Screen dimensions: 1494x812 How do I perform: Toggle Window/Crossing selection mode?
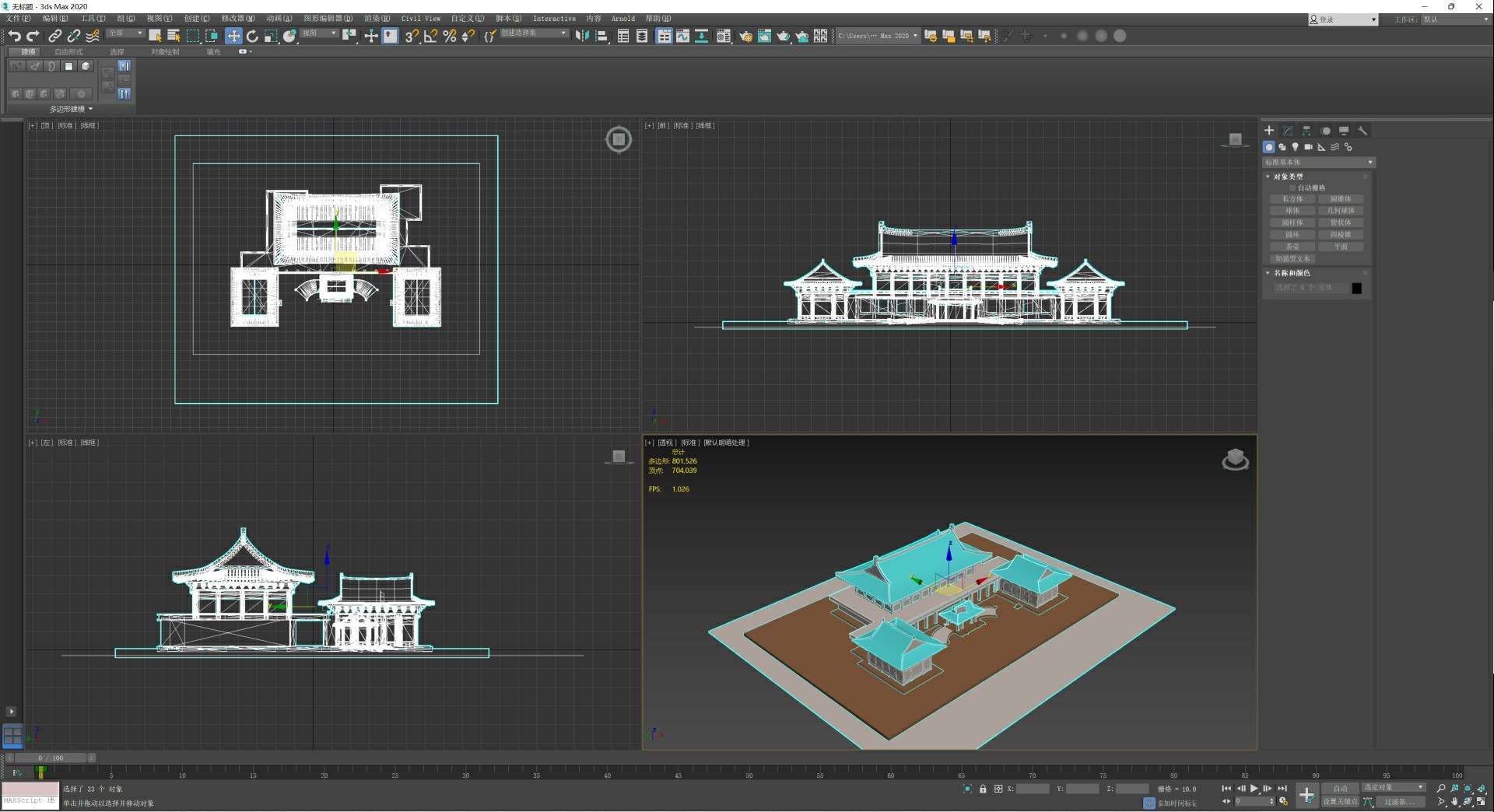212,36
